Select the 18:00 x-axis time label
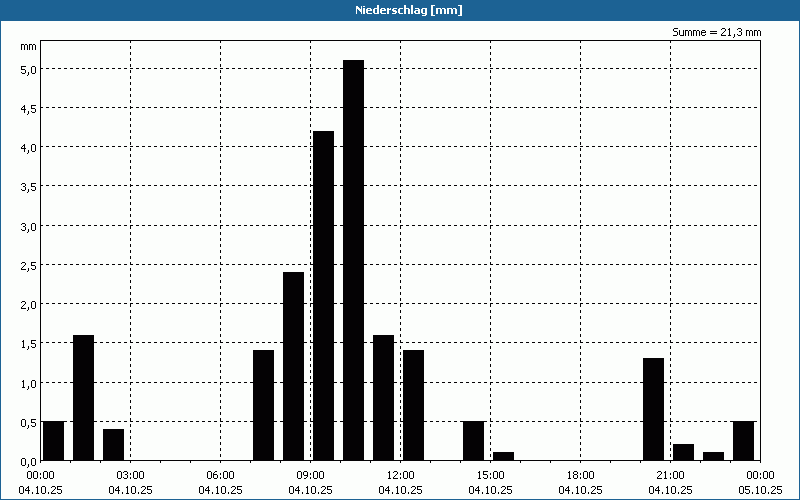800x500 pixels. pyautogui.click(x=580, y=475)
